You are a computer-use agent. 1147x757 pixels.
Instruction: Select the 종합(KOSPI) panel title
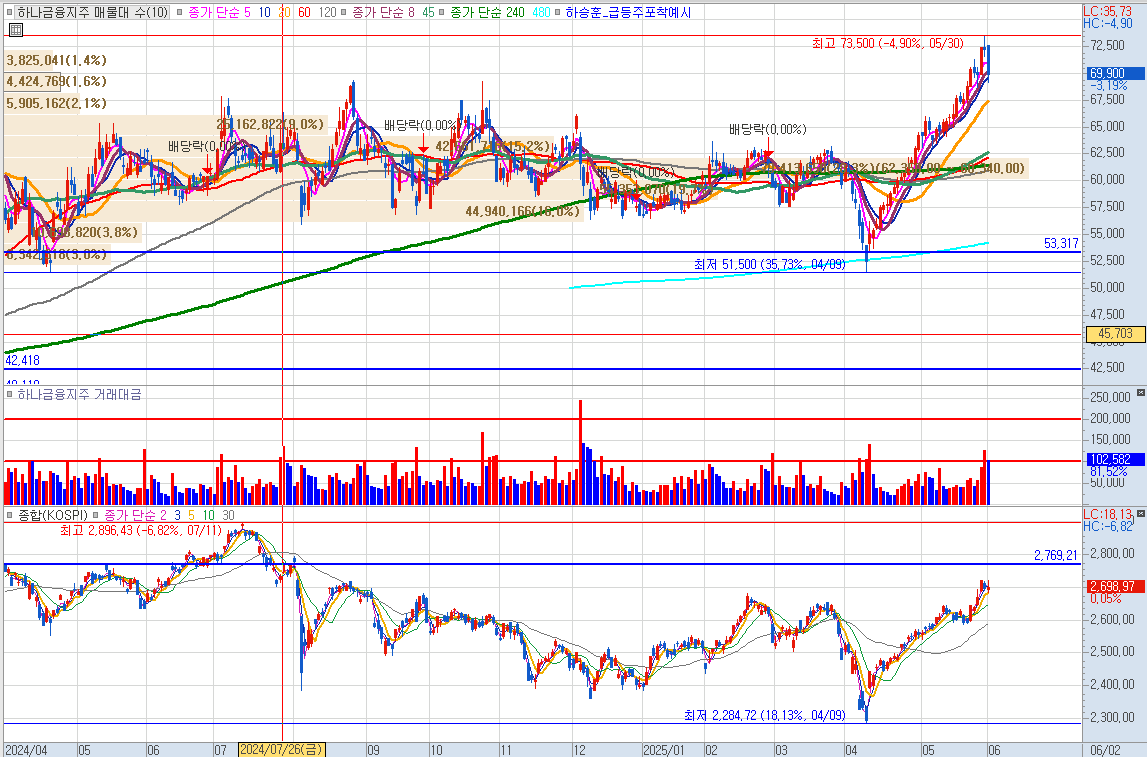click(x=52, y=515)
